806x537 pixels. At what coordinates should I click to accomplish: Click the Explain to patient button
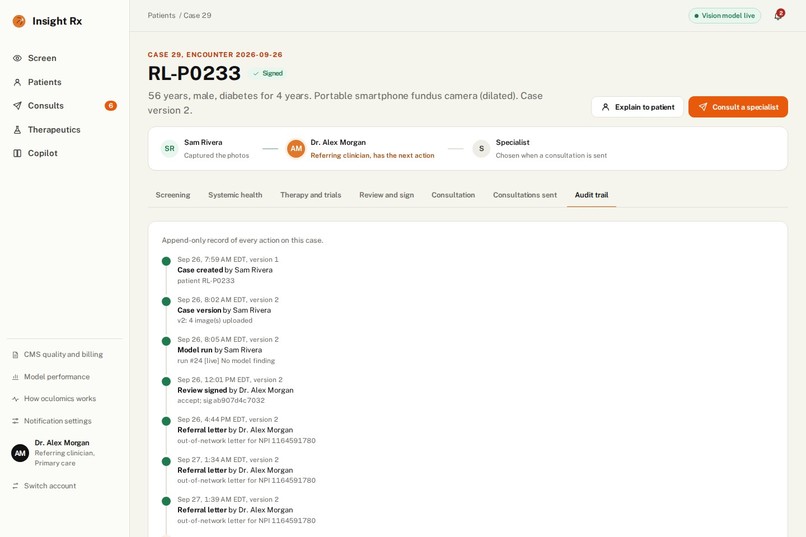pos(637,107)
